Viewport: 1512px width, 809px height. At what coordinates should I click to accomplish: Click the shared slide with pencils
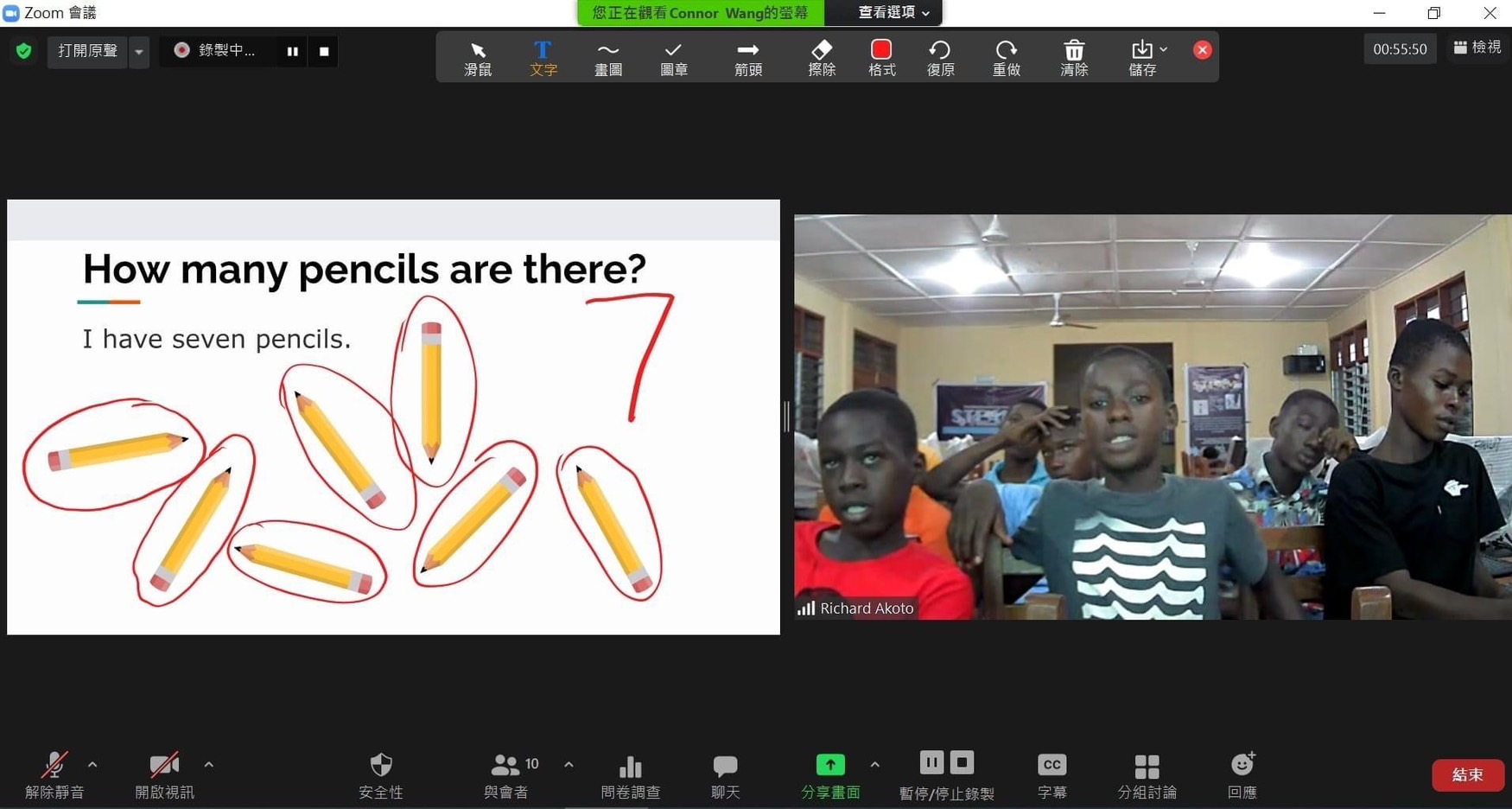point(393,417)
